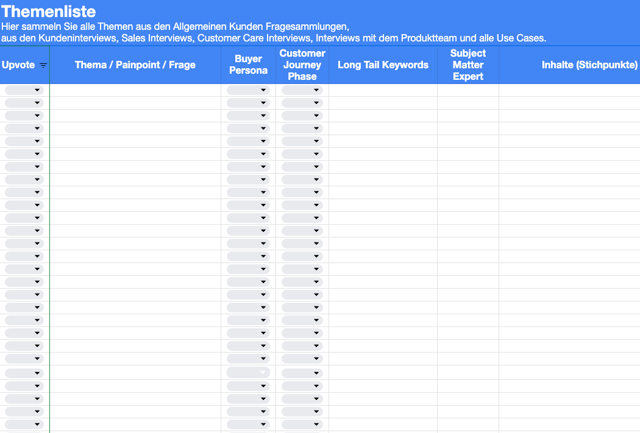Select the Buyer Persona column header
This screenshot has height=433, width=640.
coord(248,65)
